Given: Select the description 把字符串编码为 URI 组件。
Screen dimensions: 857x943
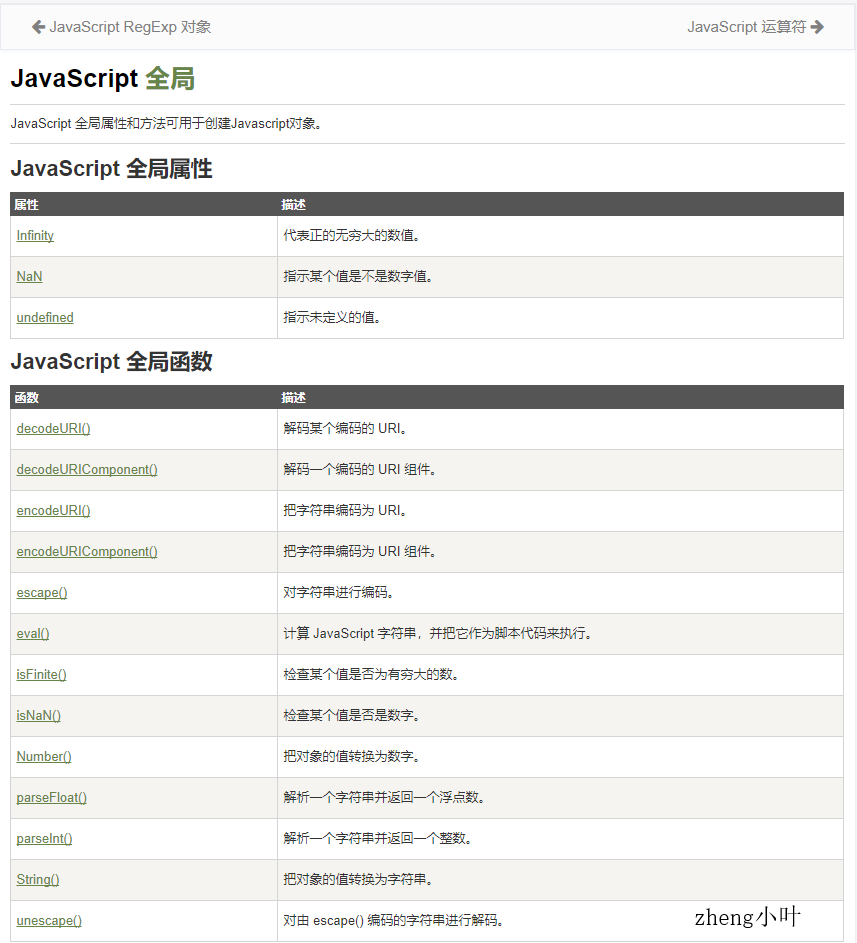Looking at the screenshot, I should click(360, 551).
